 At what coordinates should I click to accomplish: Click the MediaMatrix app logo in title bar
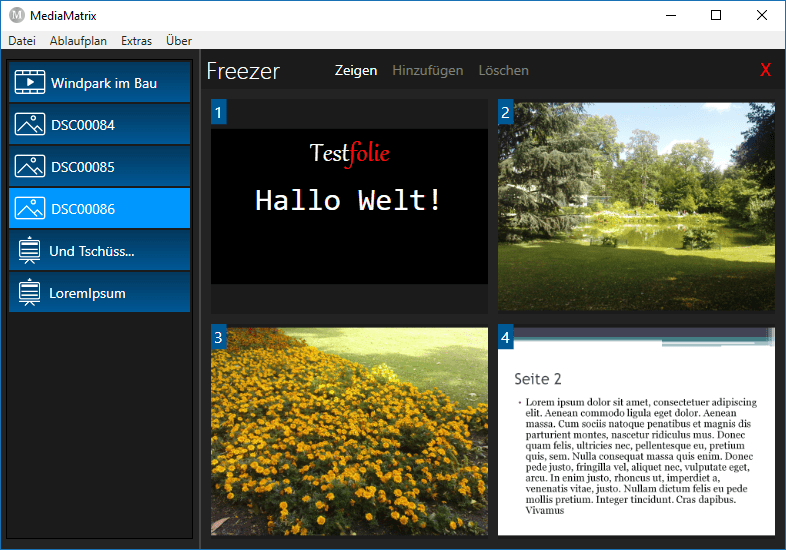pyautogui.click(x=16, y=15)
